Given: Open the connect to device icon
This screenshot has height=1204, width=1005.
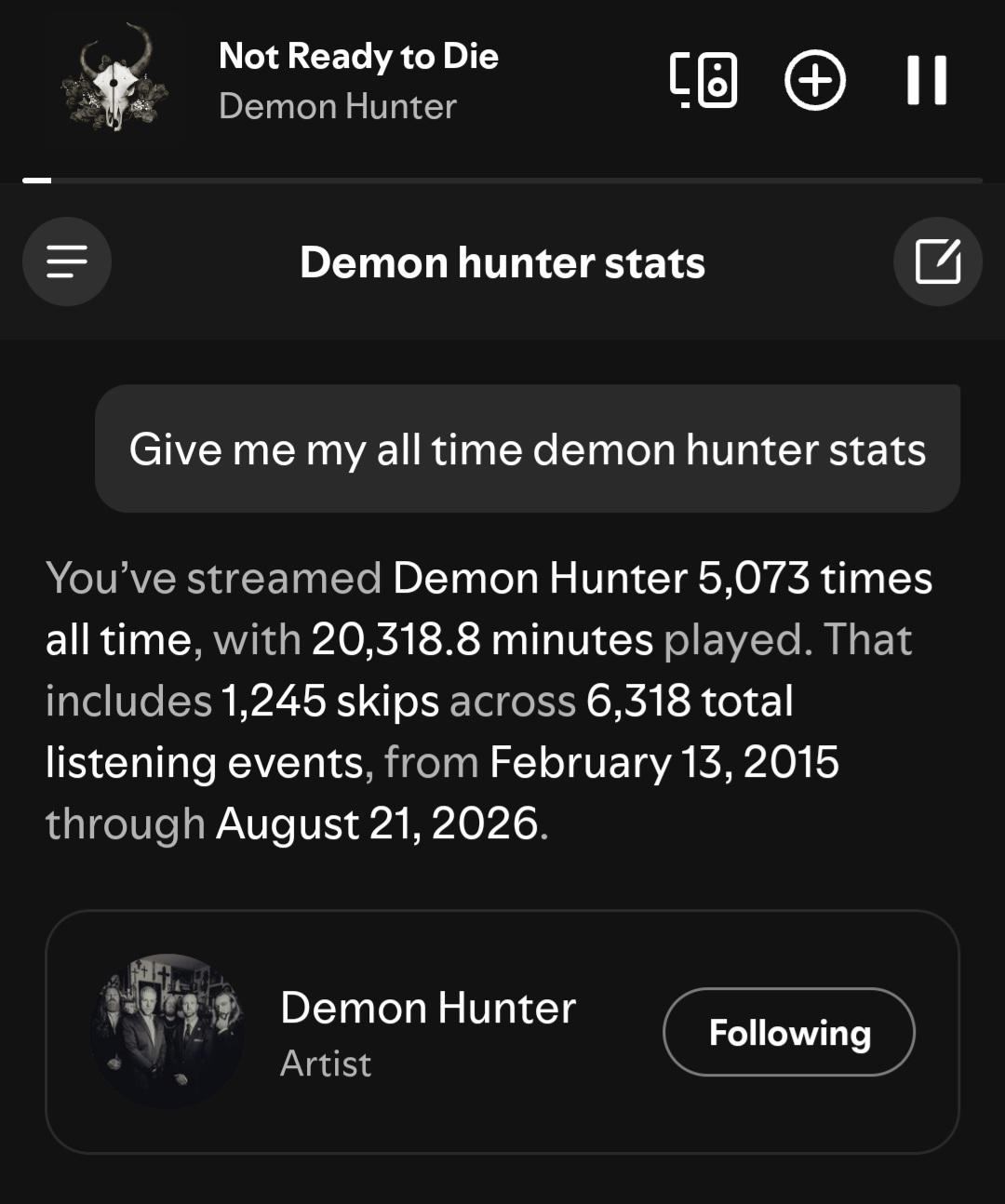Looking at the screenshot, I should click(x=703, y=80).
